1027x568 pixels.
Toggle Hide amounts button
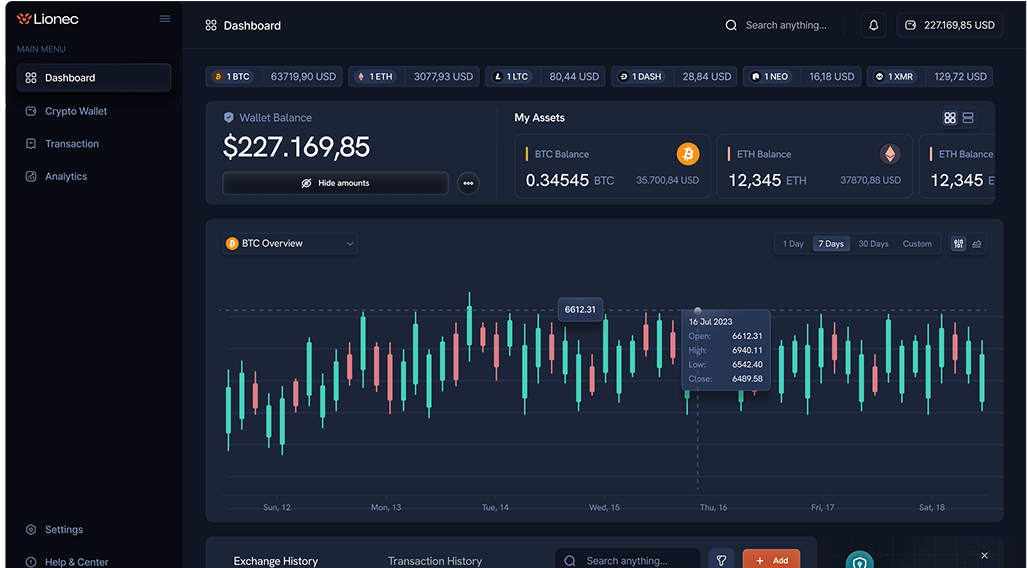click(x=335, y=183)
